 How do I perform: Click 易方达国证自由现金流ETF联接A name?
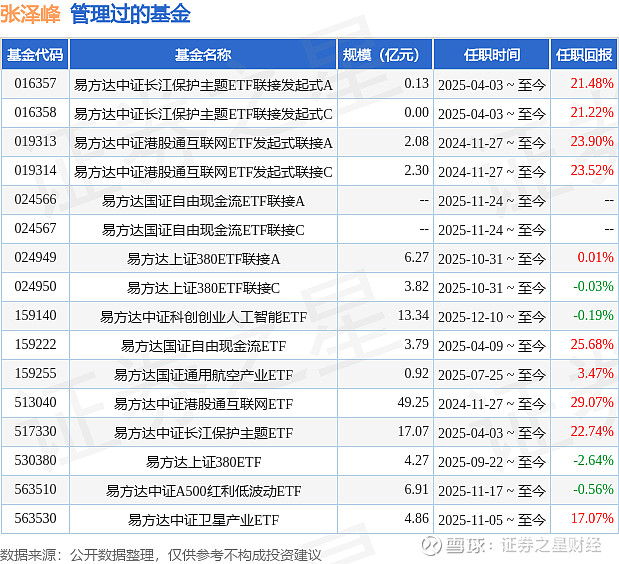tap(203, 201)
